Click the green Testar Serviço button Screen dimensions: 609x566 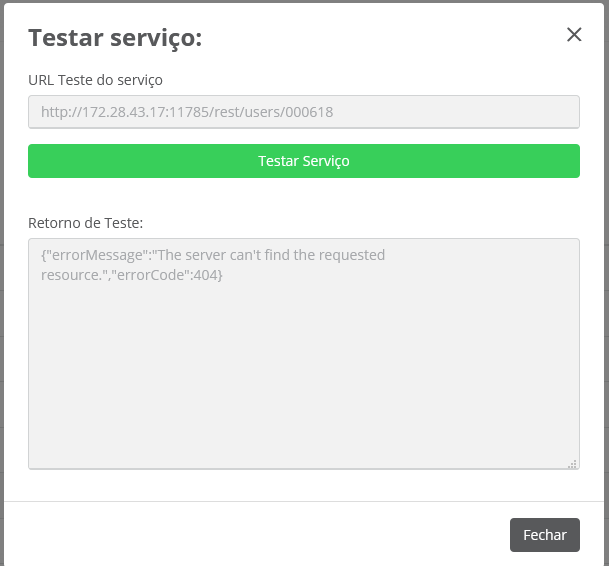tap(304, 161)
